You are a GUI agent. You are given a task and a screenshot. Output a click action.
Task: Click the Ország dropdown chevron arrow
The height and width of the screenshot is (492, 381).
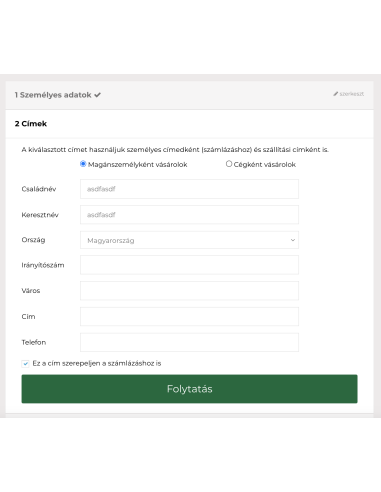(x=293, y=240)
